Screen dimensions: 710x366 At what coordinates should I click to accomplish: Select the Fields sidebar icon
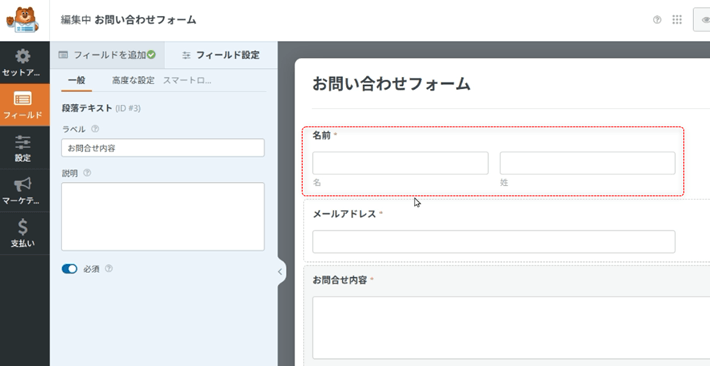click(23, 99)
